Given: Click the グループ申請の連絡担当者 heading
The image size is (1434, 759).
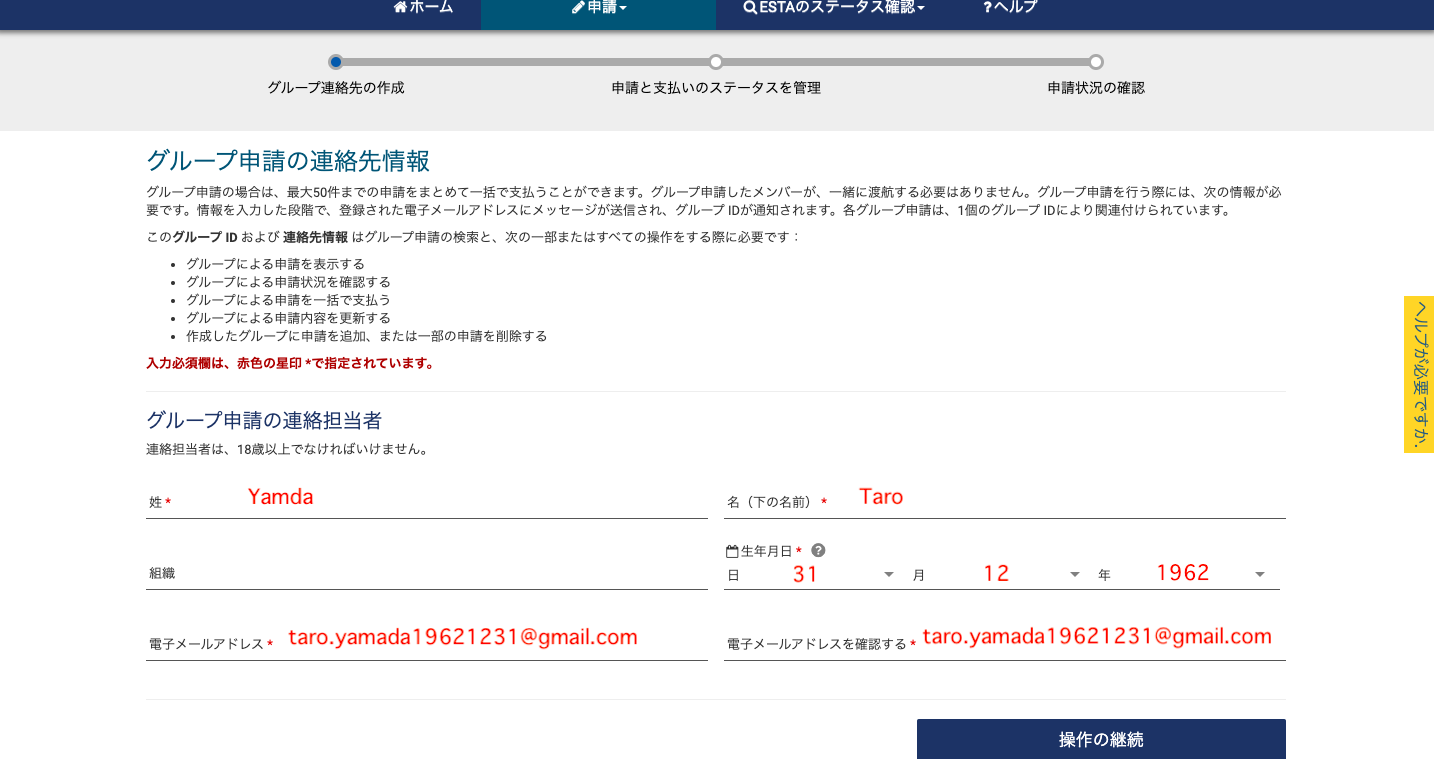Looking at the screenshot, I should pos(264,420).
